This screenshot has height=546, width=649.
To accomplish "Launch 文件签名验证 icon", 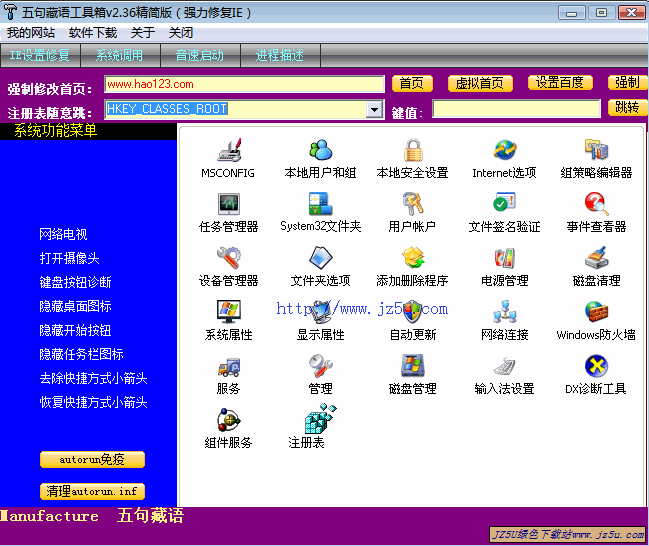I will (x=505, y=202).
